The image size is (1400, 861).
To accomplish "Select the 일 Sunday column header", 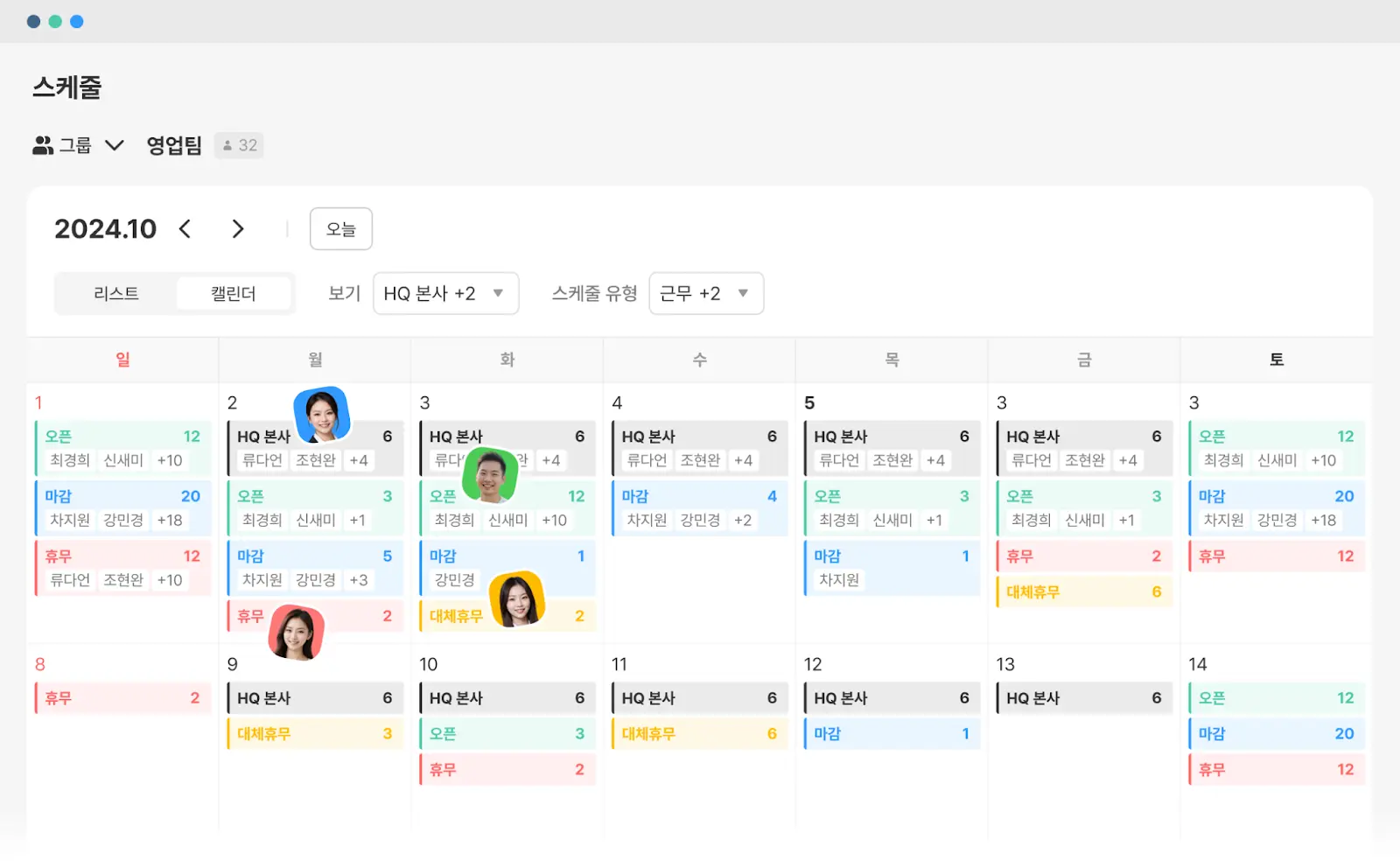I will (122, 360).
